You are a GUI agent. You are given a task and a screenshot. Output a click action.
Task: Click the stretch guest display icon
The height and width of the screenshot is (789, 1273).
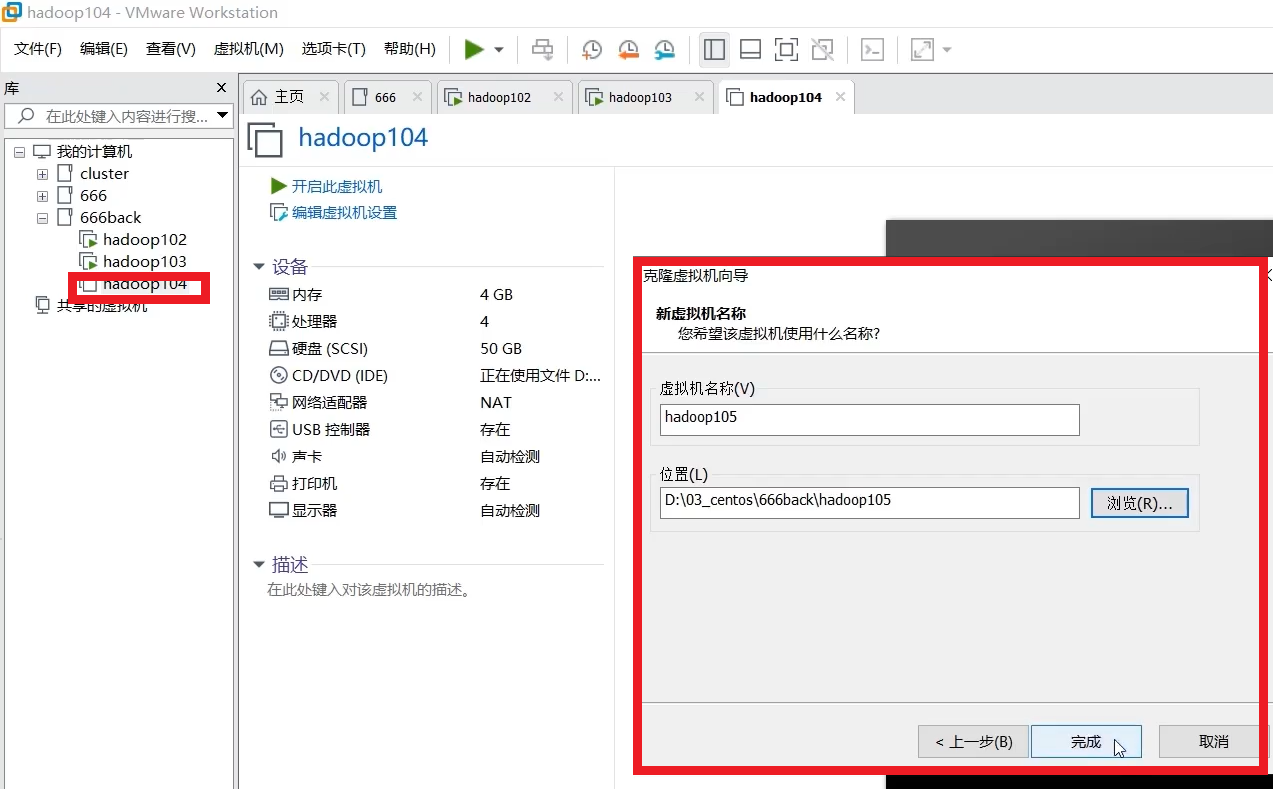coord(922,49)
